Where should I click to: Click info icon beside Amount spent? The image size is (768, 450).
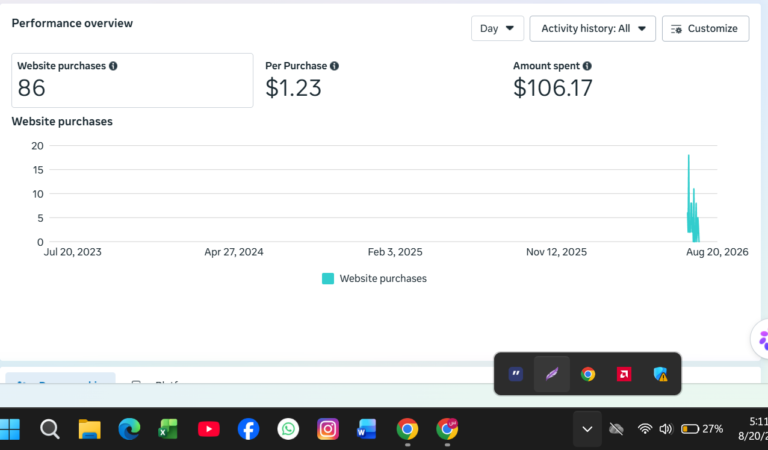pyautogui.click(x=587, y=66)
